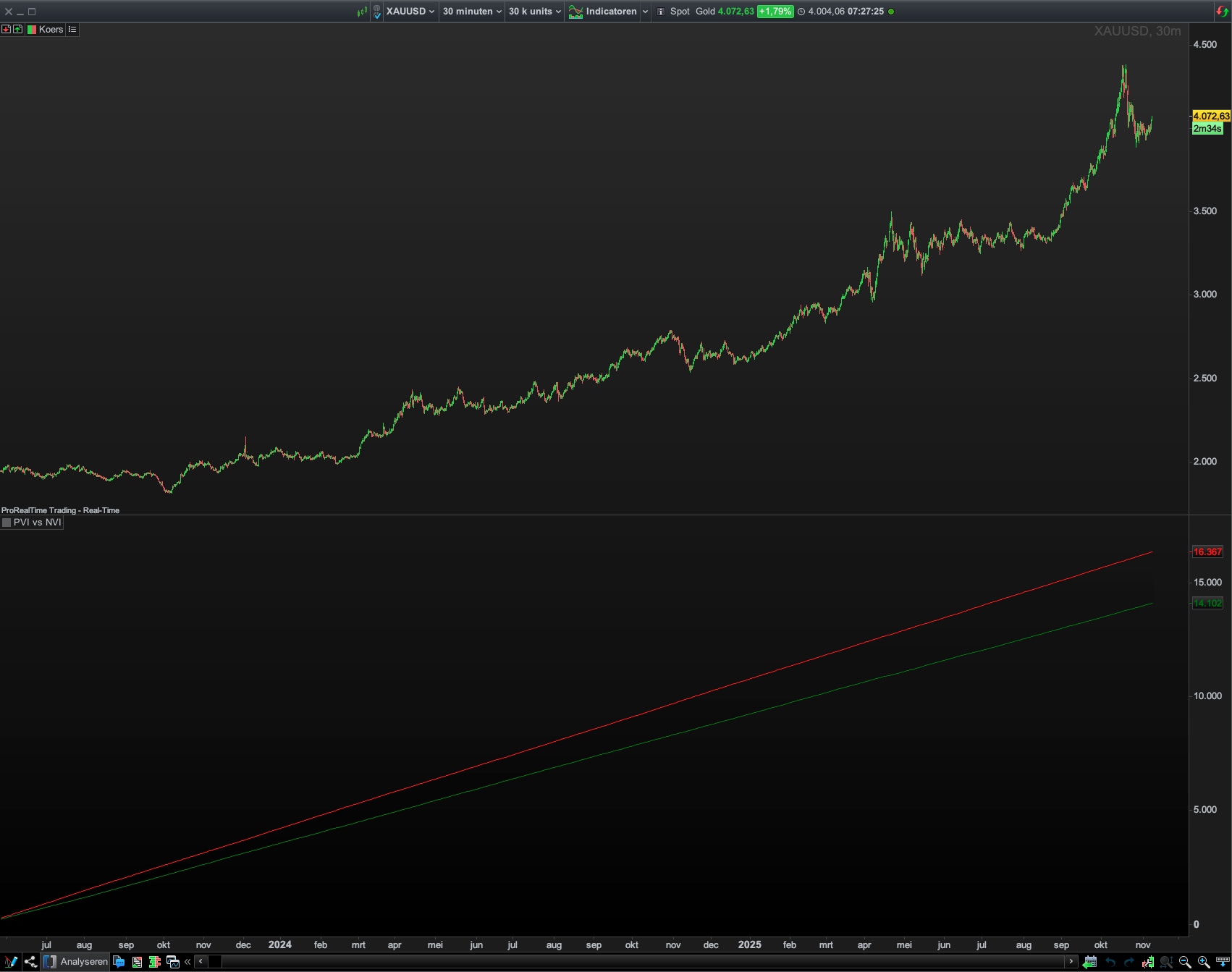The image size is (1232, 972).
Task: Click the scrollbar left arrow
Action: tap(201, 962)
